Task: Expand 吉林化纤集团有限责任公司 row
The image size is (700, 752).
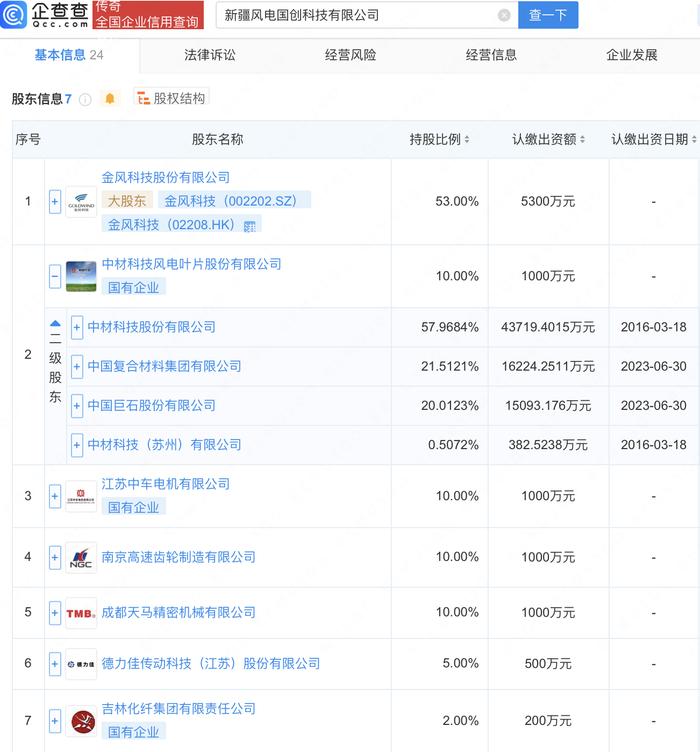Action: click(55, 721)
